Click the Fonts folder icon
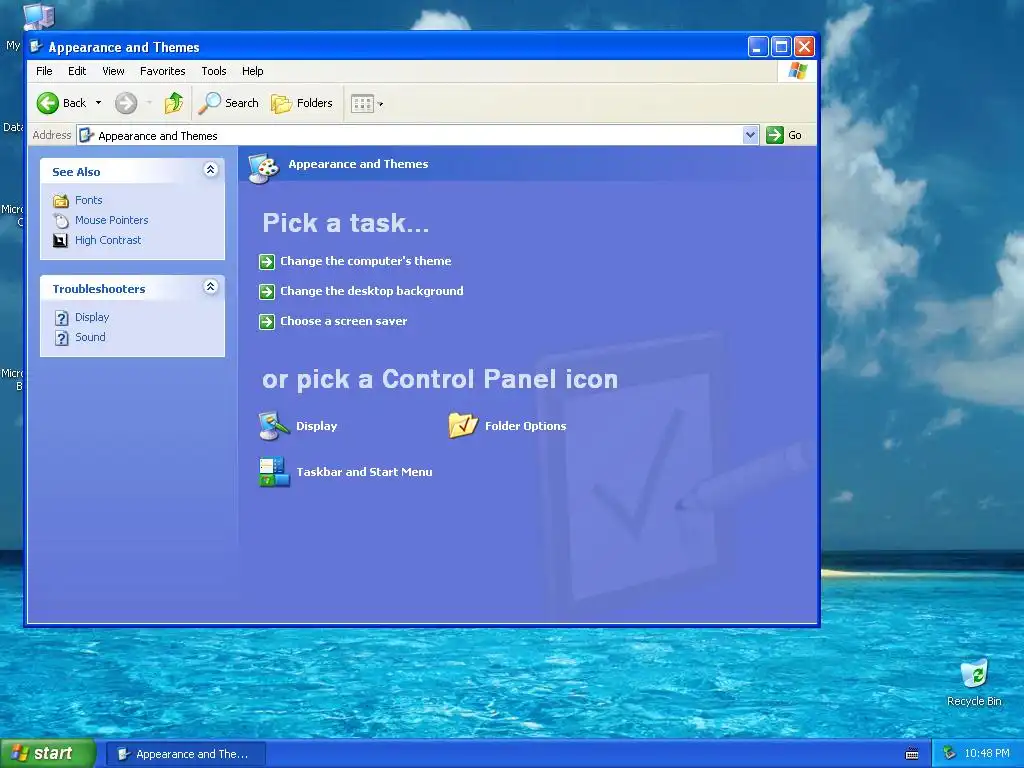The width and height of the screenshot is (1024, 768). (x=61, y=200)
